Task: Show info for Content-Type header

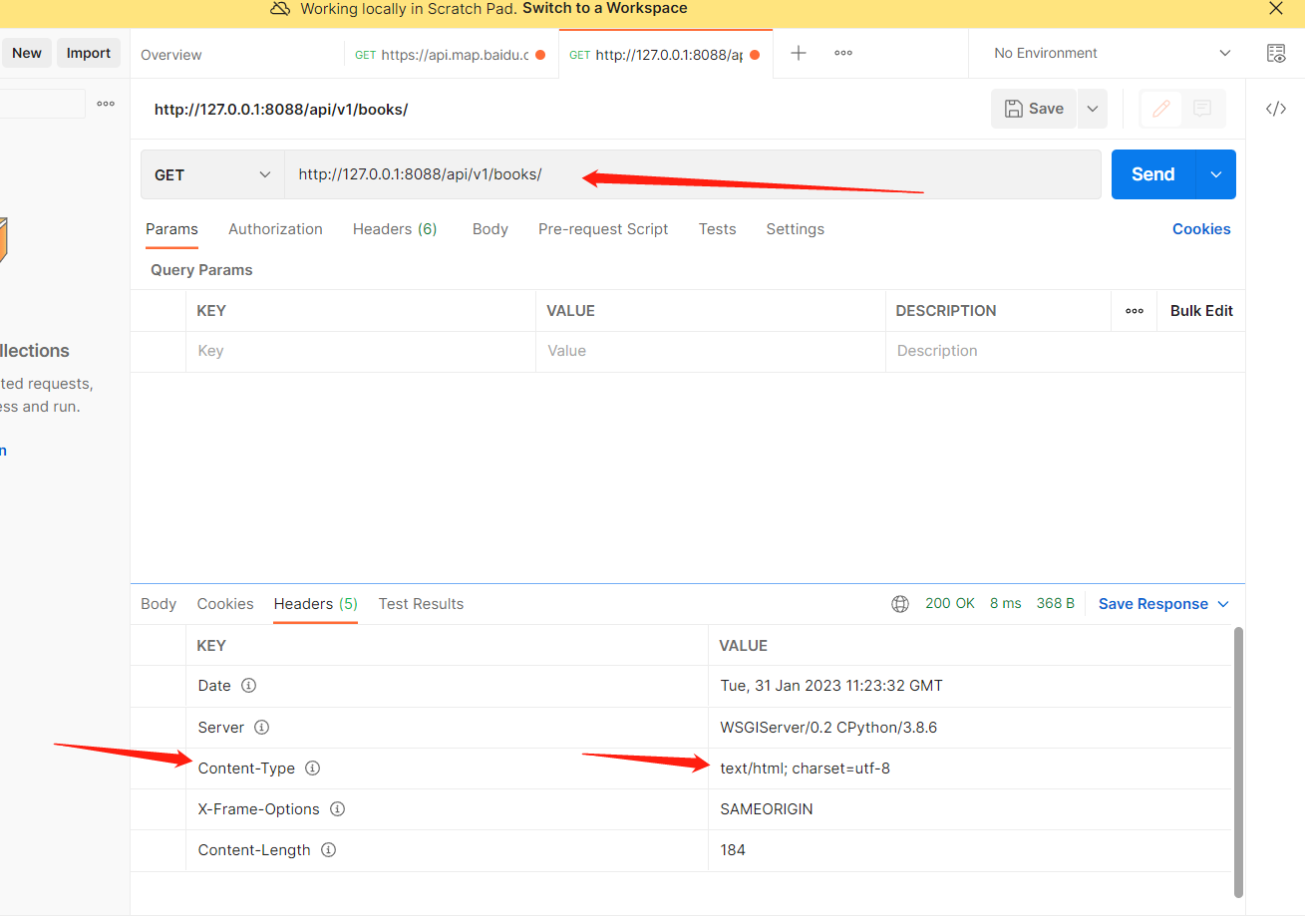Action: (312, 769)
